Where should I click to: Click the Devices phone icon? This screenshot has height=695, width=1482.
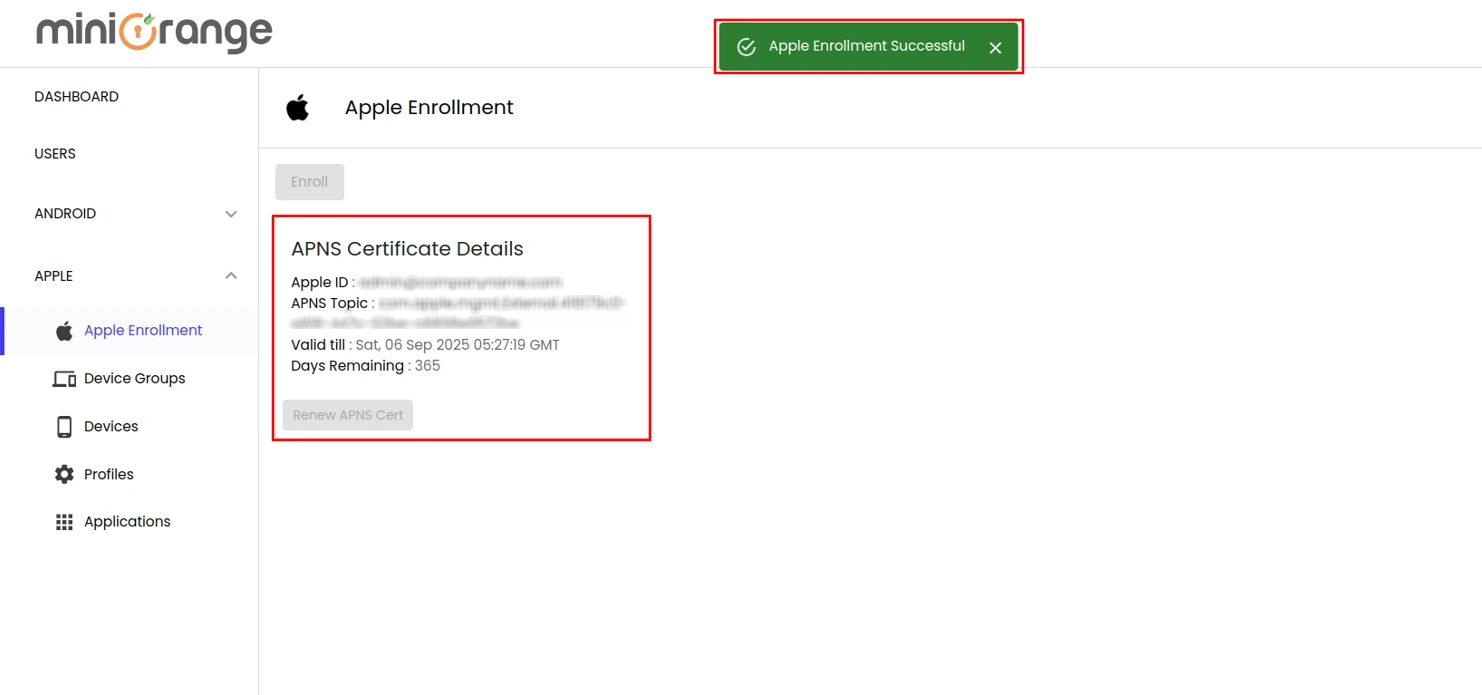(x=64, y=426)
